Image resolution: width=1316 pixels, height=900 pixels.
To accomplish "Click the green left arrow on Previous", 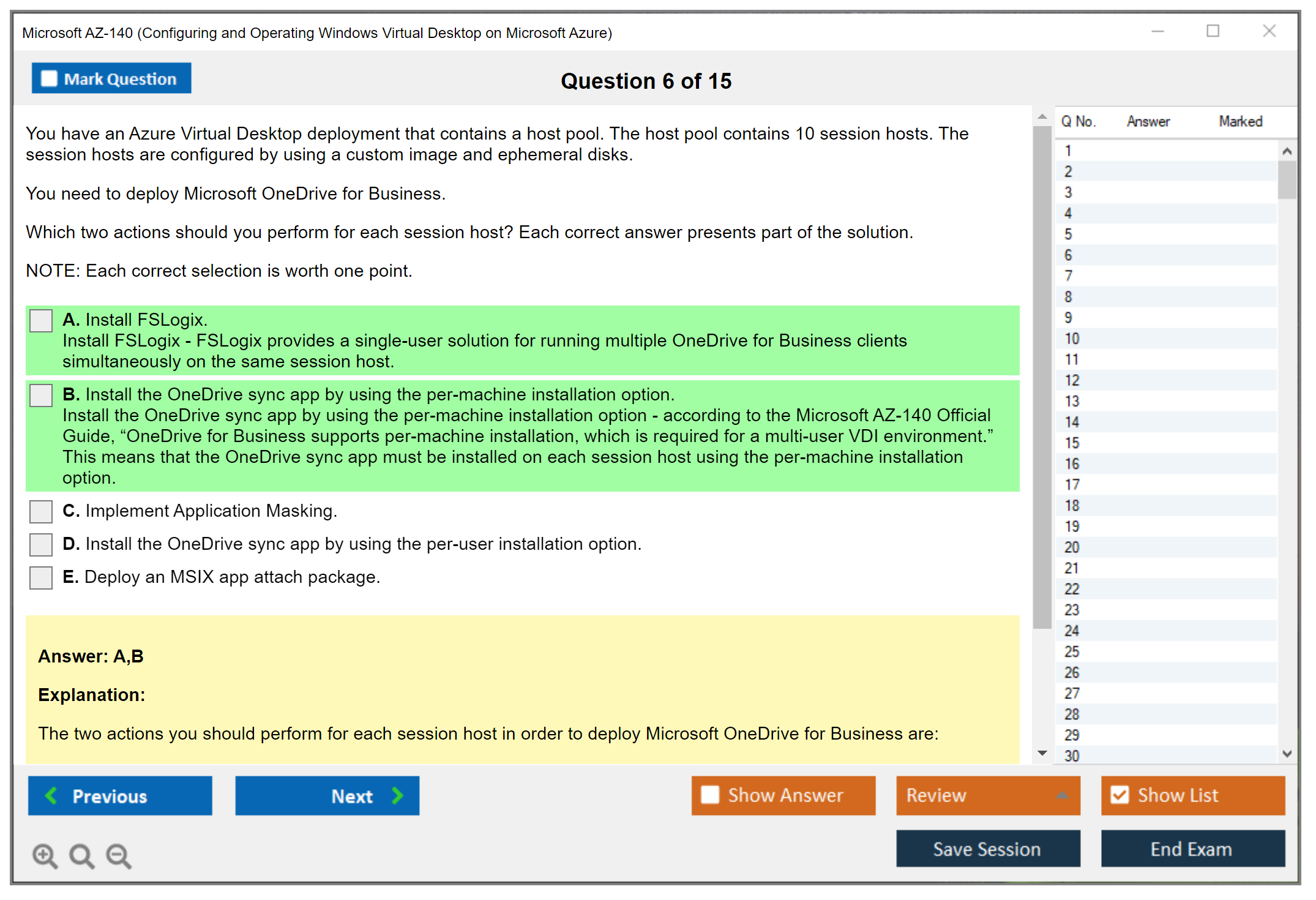I will [51, 796].
